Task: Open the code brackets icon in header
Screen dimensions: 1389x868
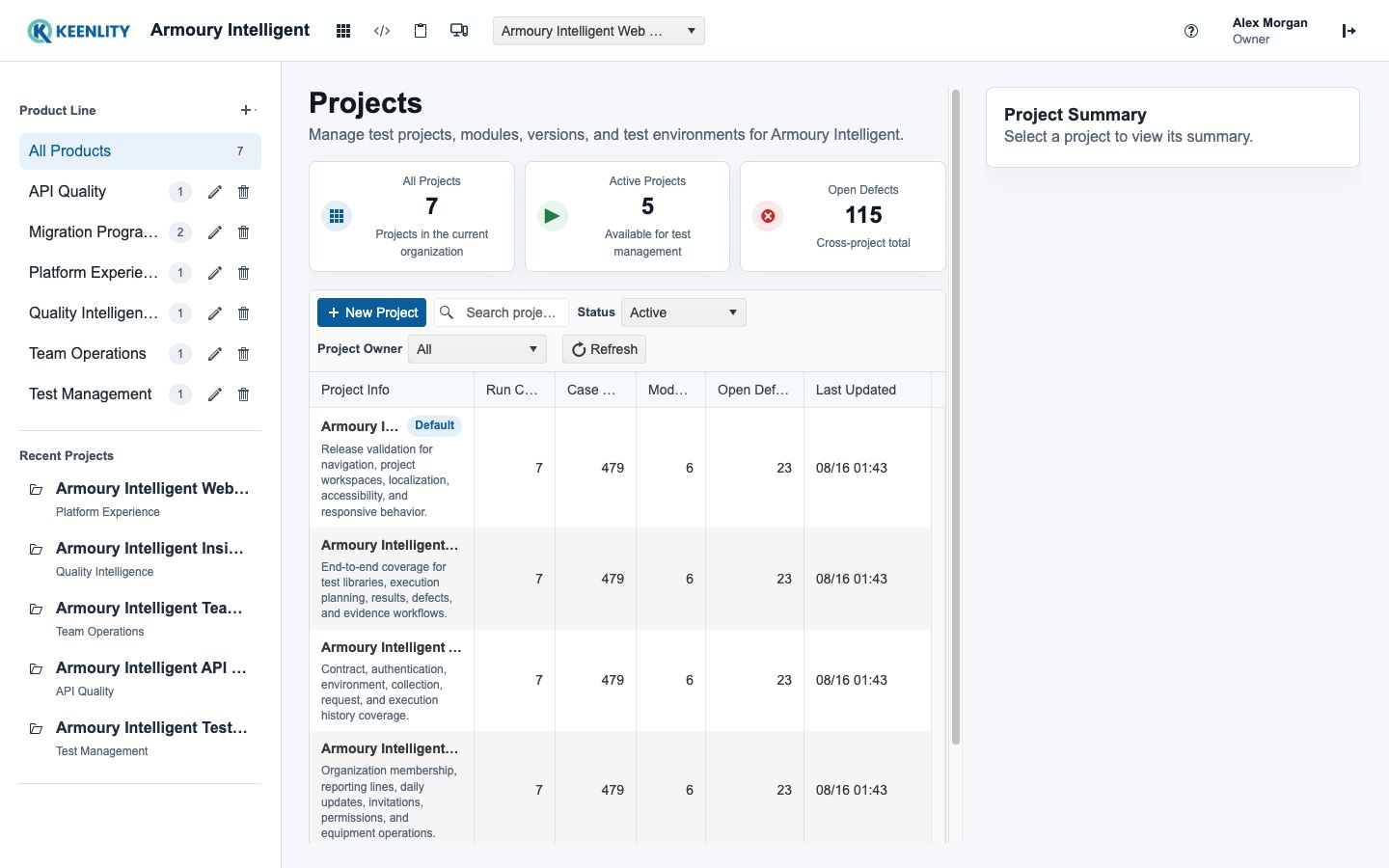Action: pyautogui.click(x=382, y=31)
